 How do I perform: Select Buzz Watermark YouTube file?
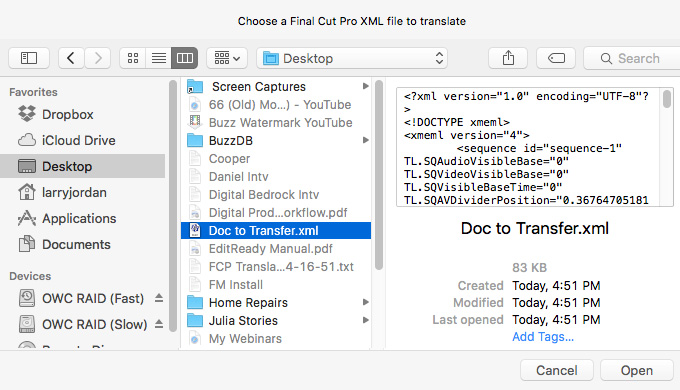pyautogui.click(x=276, y=123)
